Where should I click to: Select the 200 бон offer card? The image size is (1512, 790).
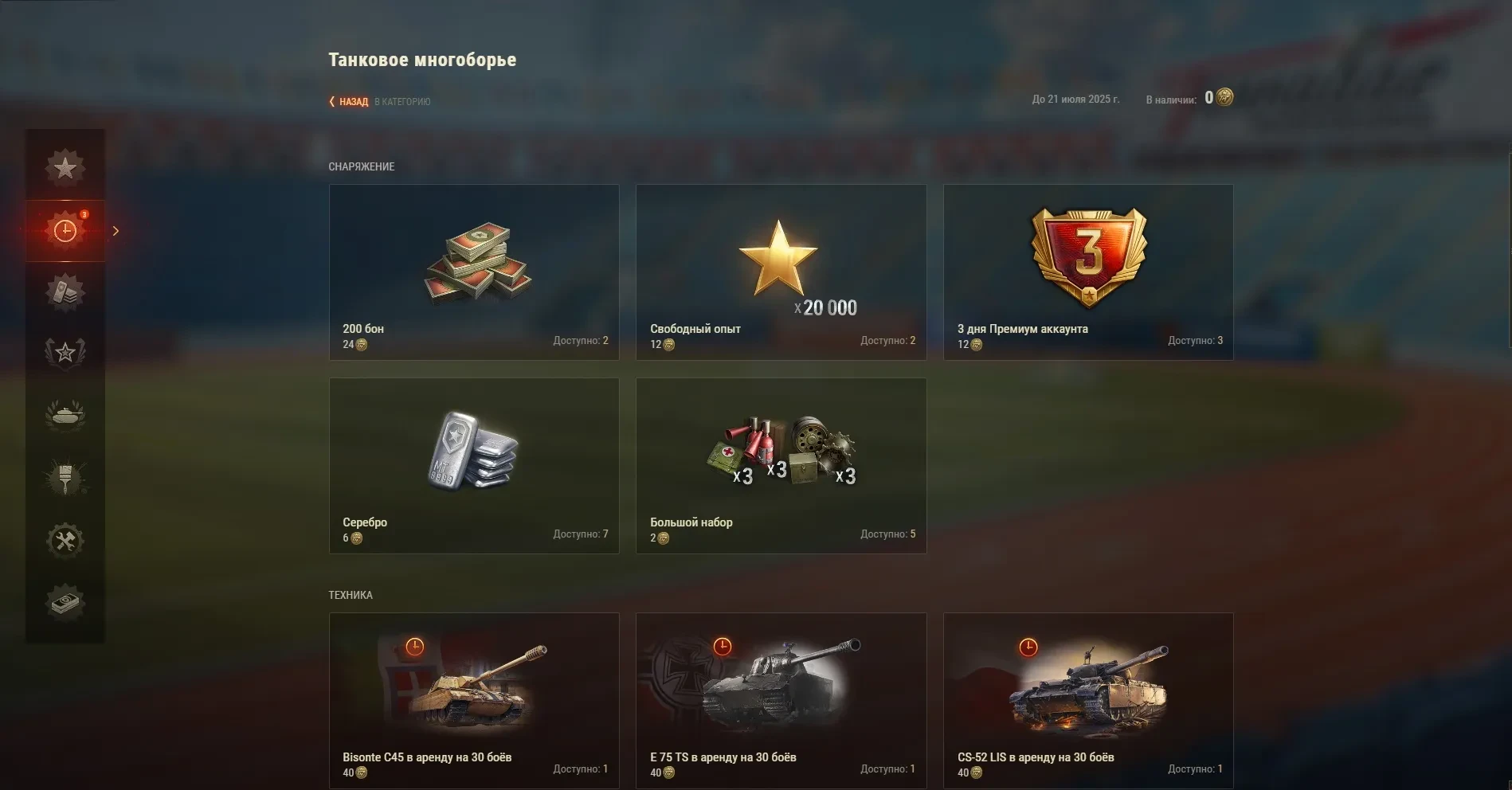[474, 272]
